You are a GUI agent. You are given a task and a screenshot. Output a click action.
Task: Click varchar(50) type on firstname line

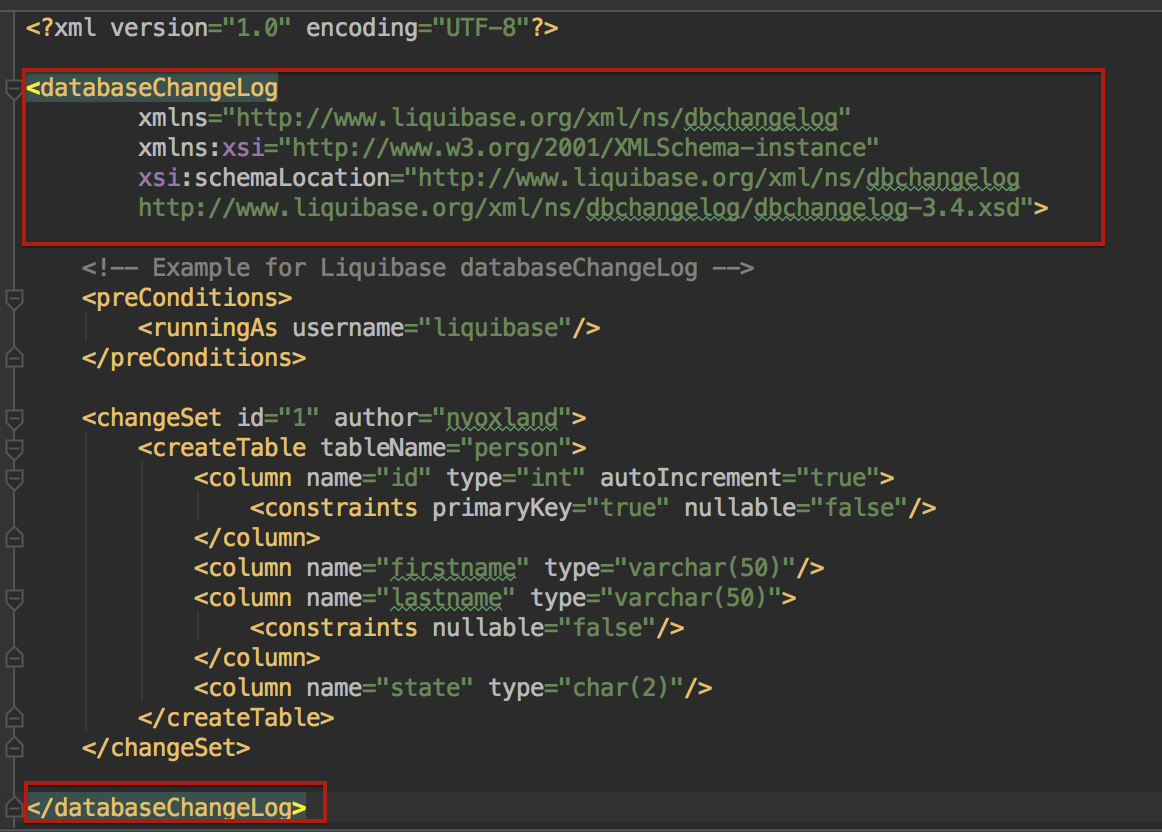point(704,568)
